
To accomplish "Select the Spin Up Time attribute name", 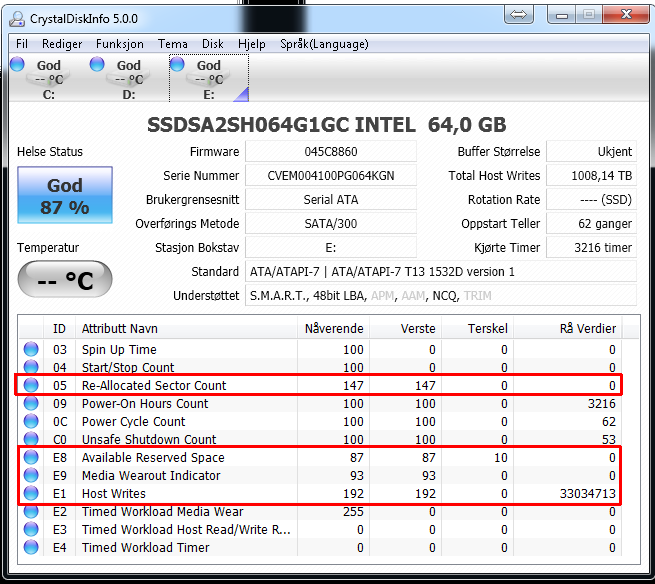I will (119, 349).
